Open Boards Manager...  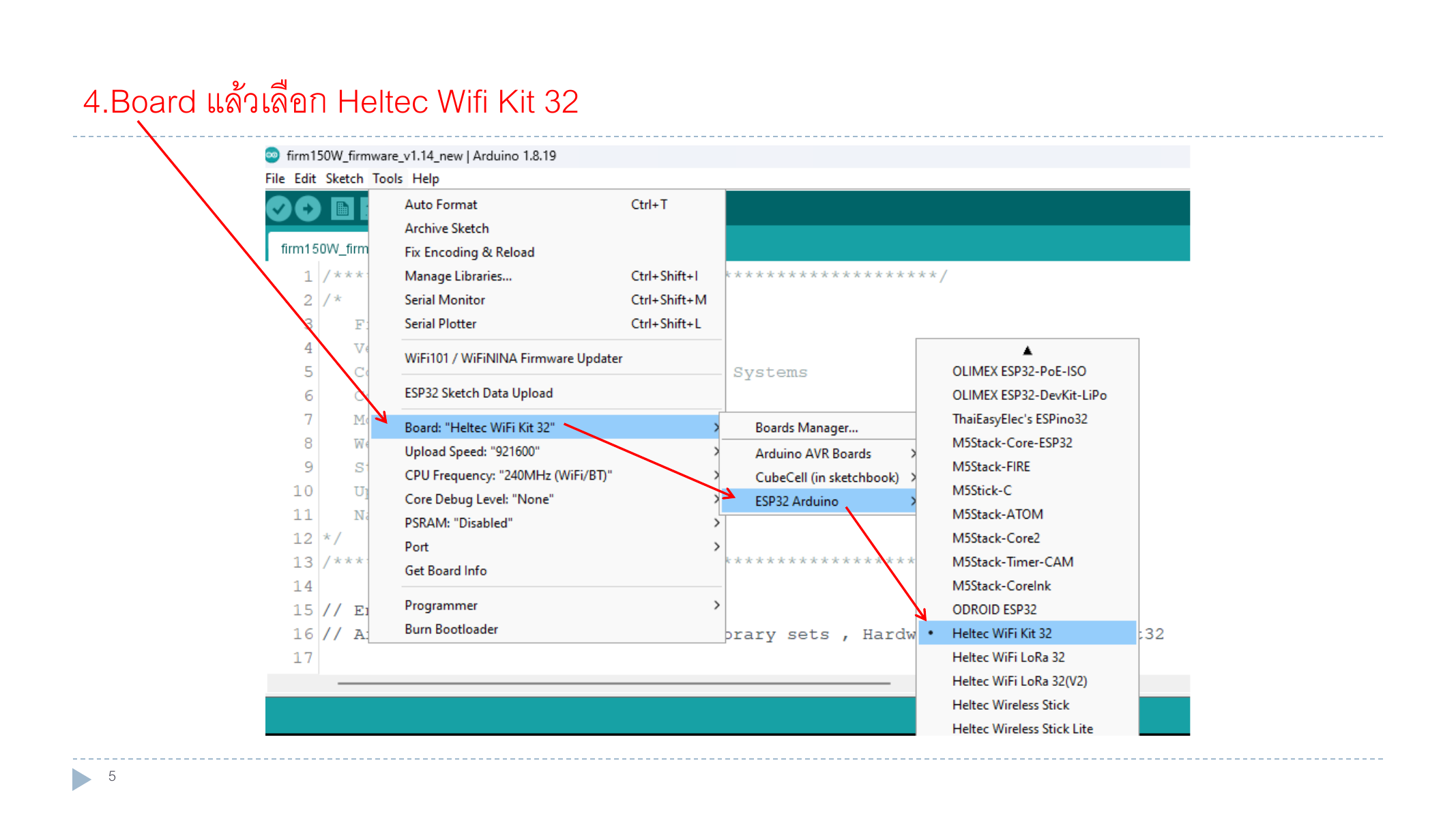(819, 428)
